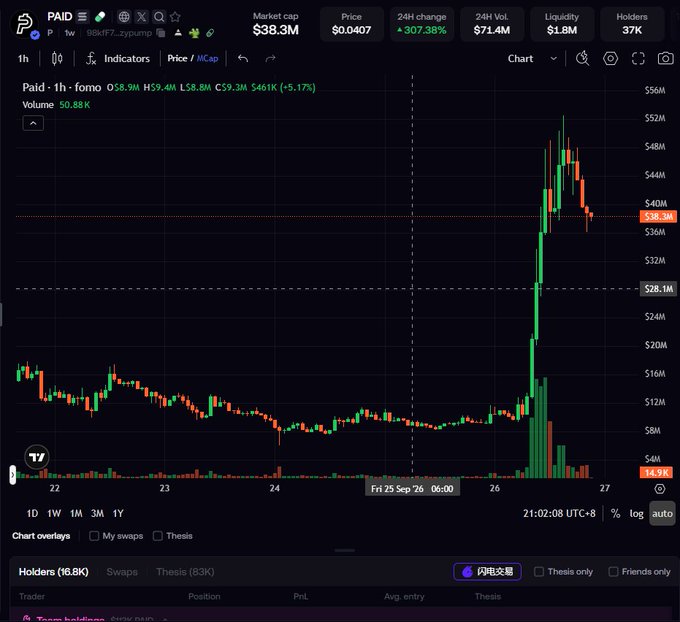
Task: Select the 1D time range
Action: pyautogui.click(x=33, y=514)
